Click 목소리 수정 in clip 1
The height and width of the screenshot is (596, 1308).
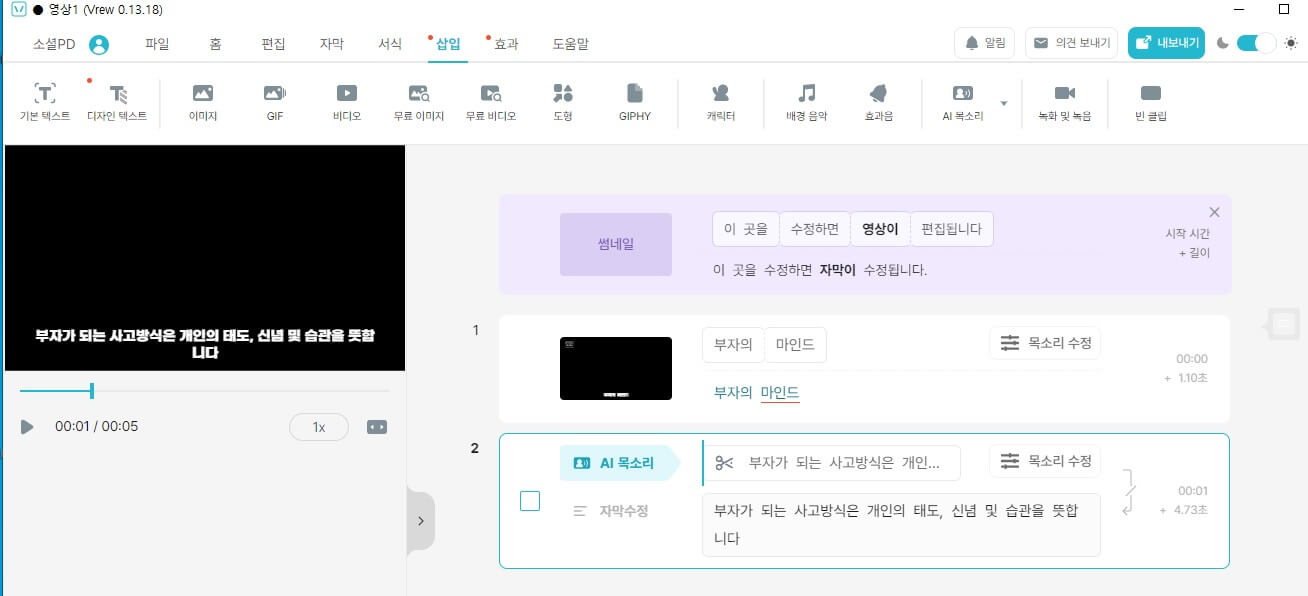[x=1045, y=343]
